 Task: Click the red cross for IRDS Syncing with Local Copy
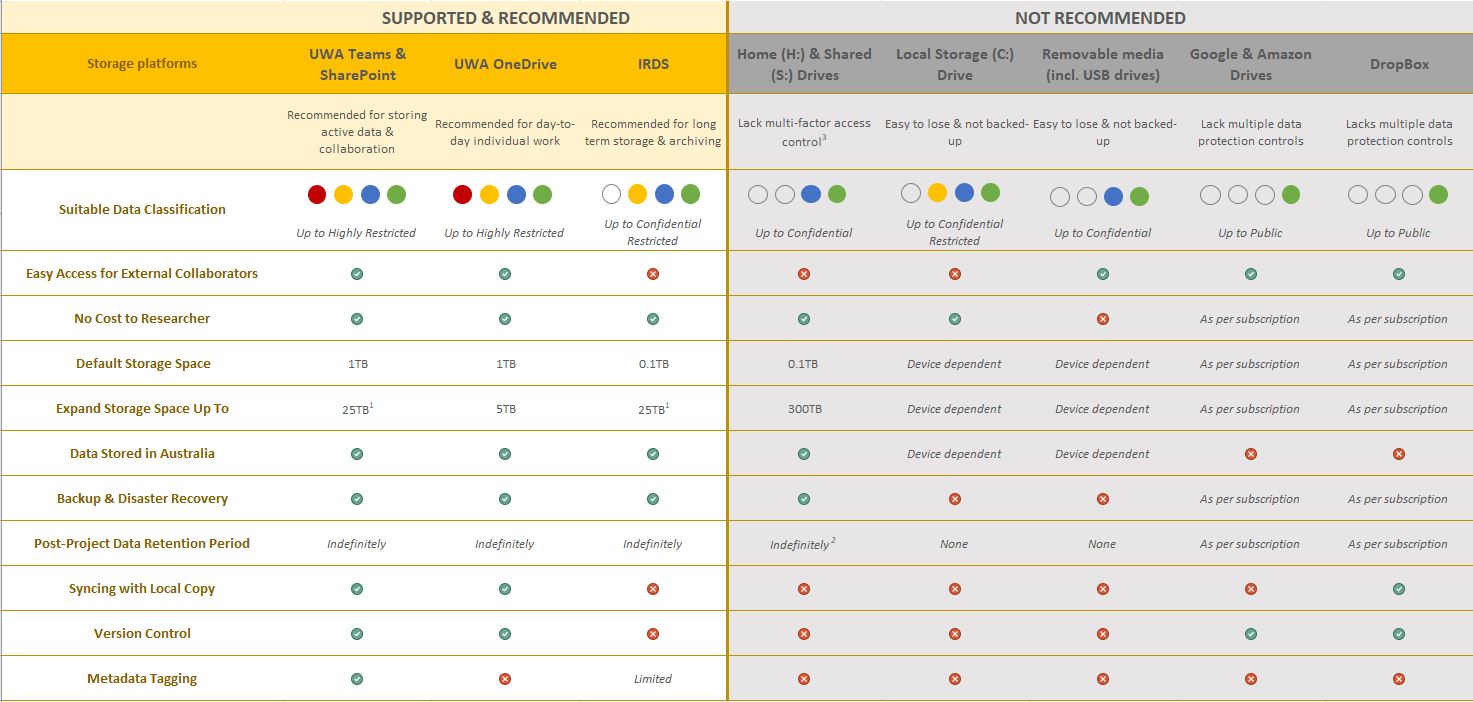point(653,588)
